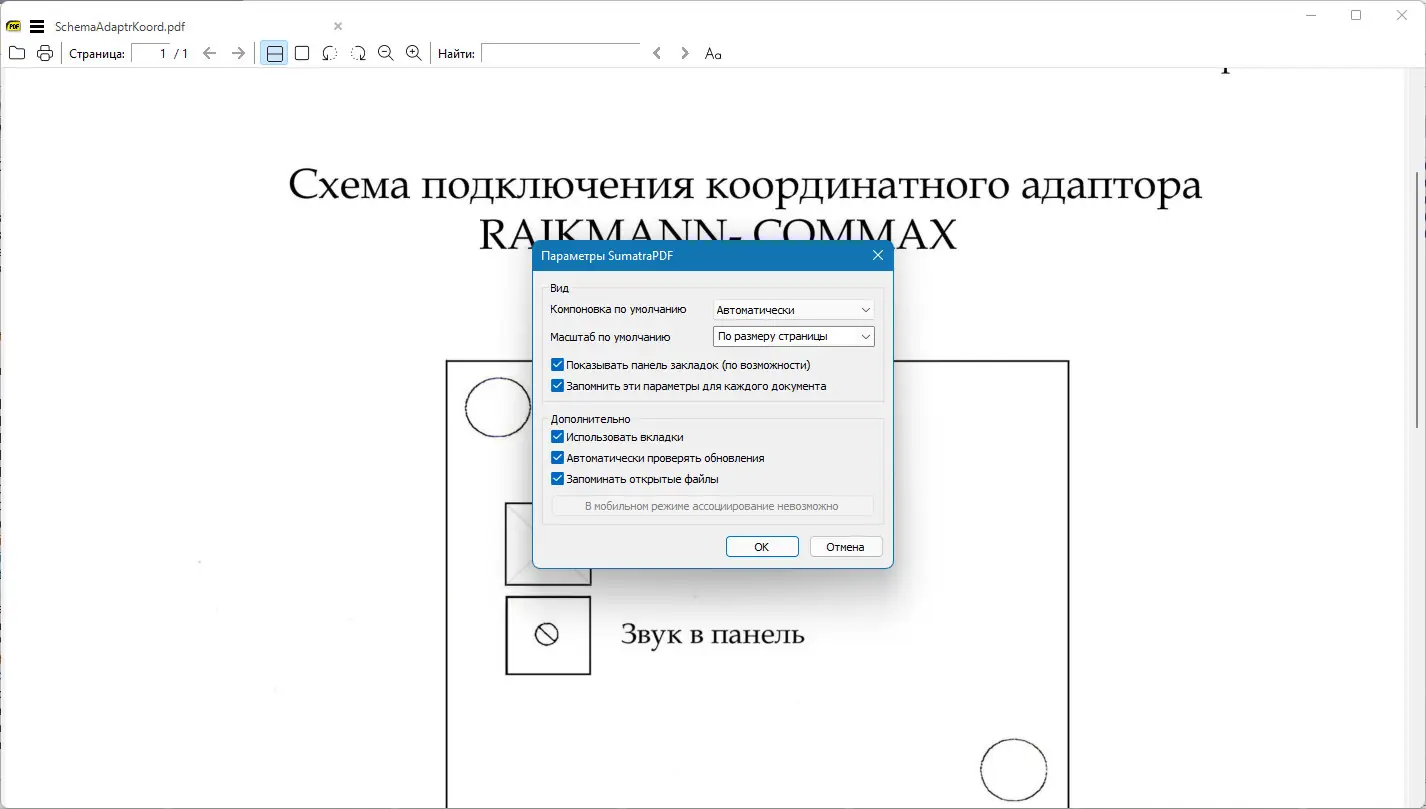Open the SumatraPDF hamburger menu
The width and height of the screenshot is (1426, 809).
37,26
